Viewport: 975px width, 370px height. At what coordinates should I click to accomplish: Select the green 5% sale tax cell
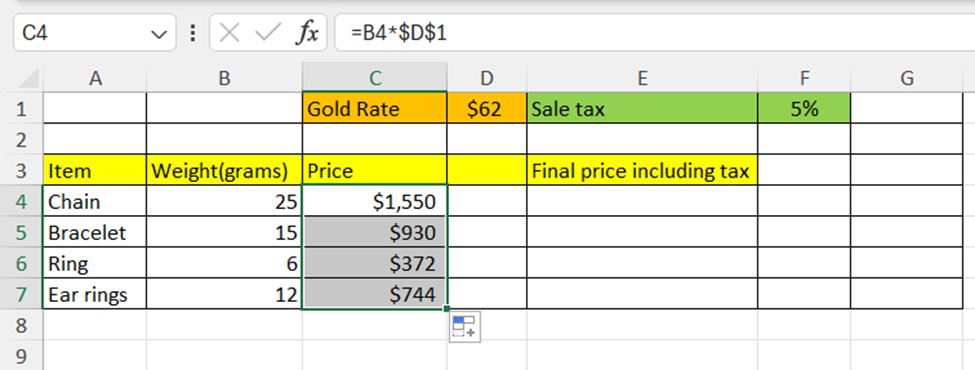(804, 109)
